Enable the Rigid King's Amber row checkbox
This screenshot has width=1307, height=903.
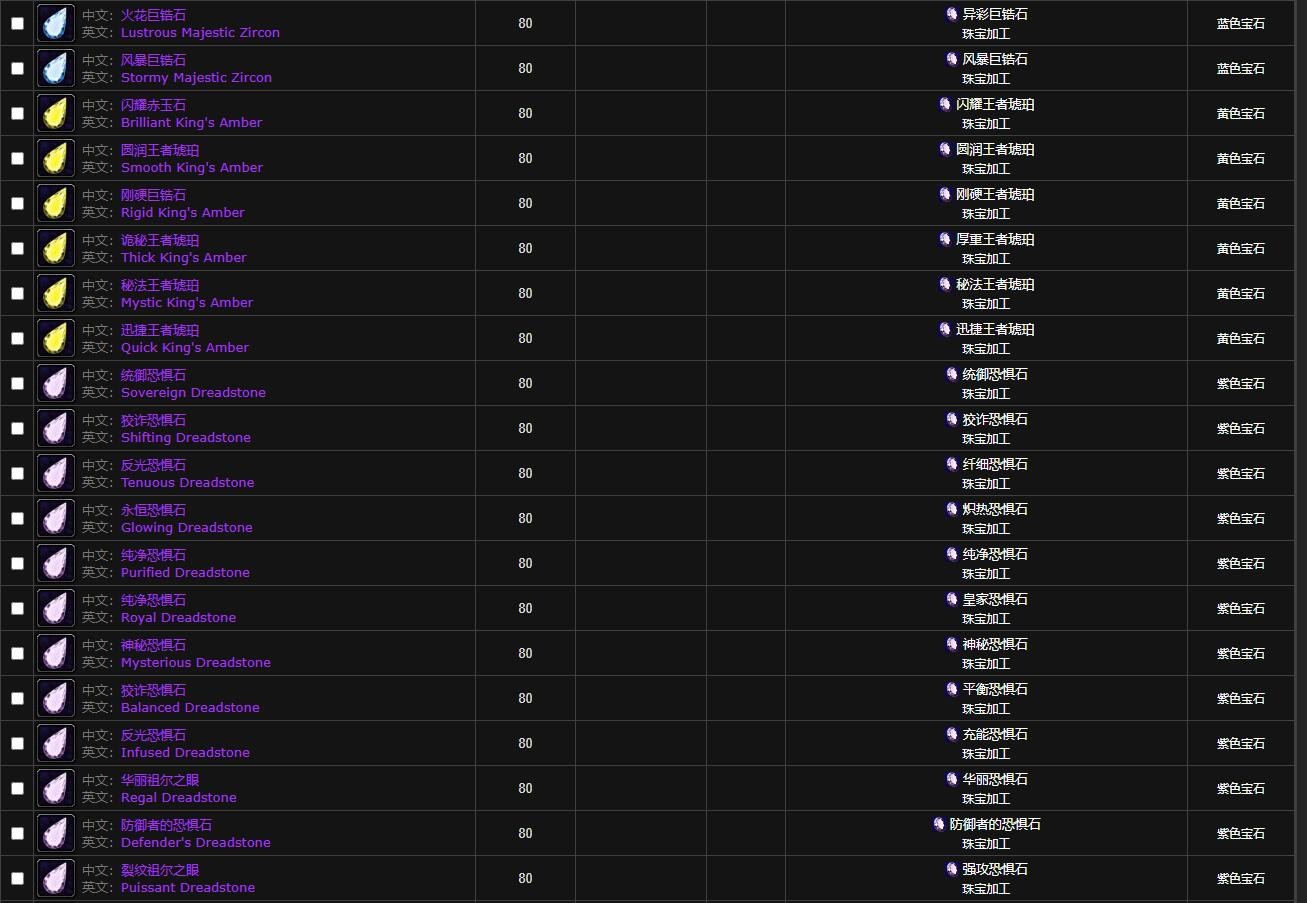(17, 203)
